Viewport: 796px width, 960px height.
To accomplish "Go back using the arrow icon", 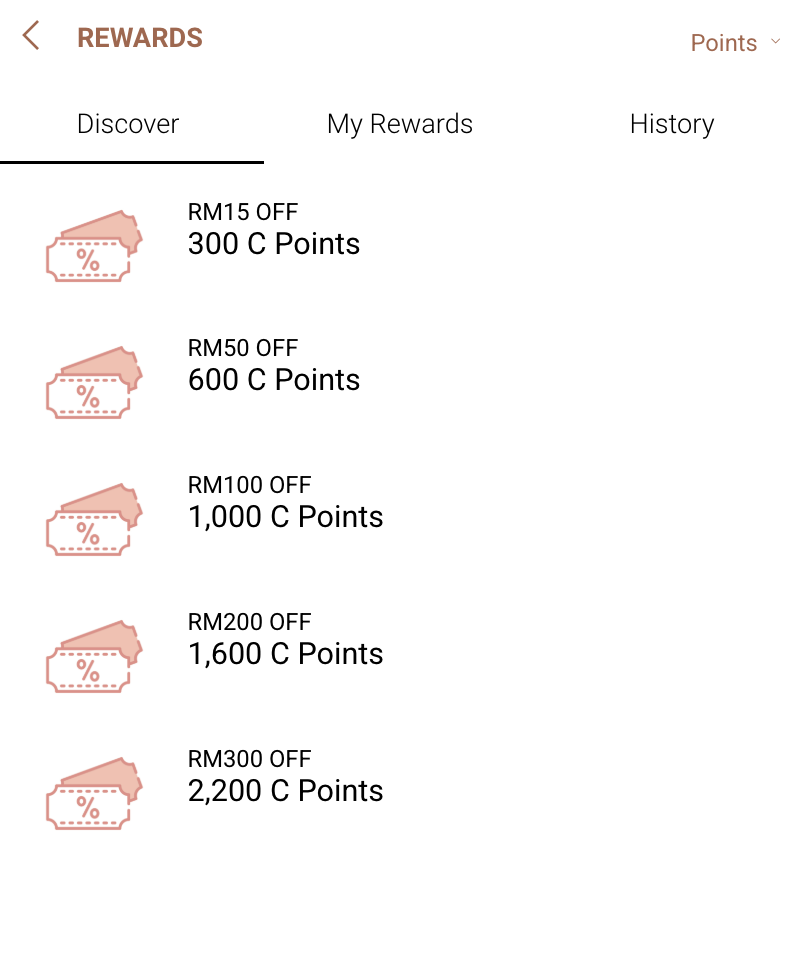I will click(31, 37).
